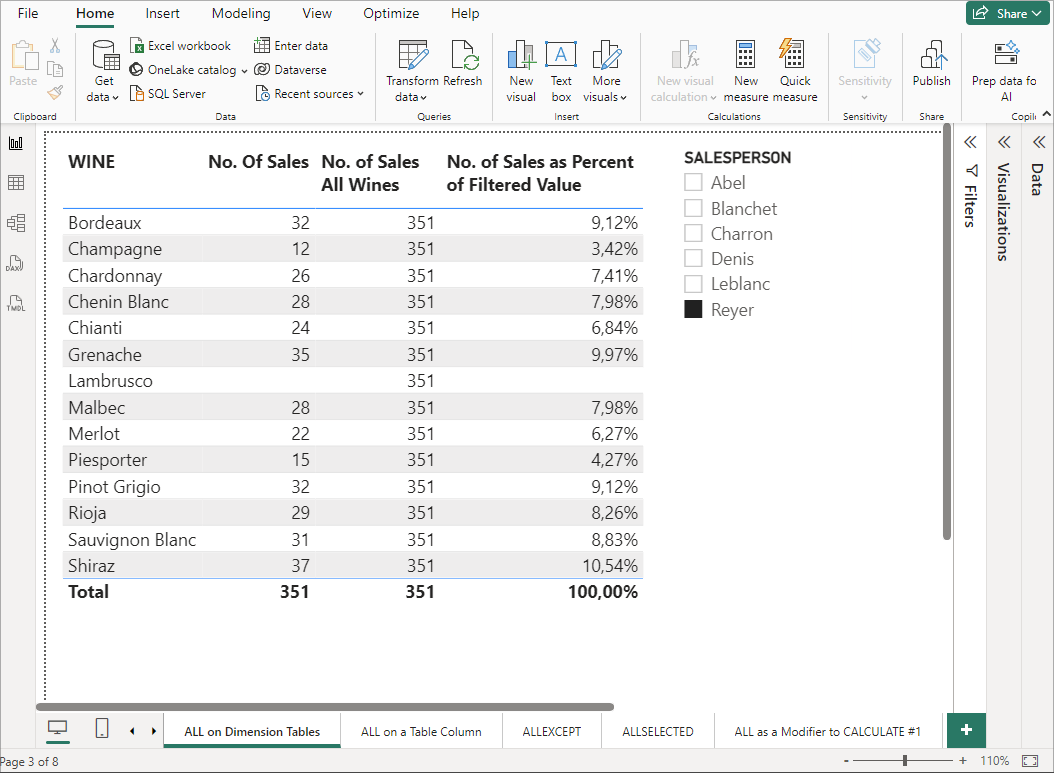Screen dimensions: 1054x773
Task: Check the Denis salesperson box
Action: coord(693,259)
